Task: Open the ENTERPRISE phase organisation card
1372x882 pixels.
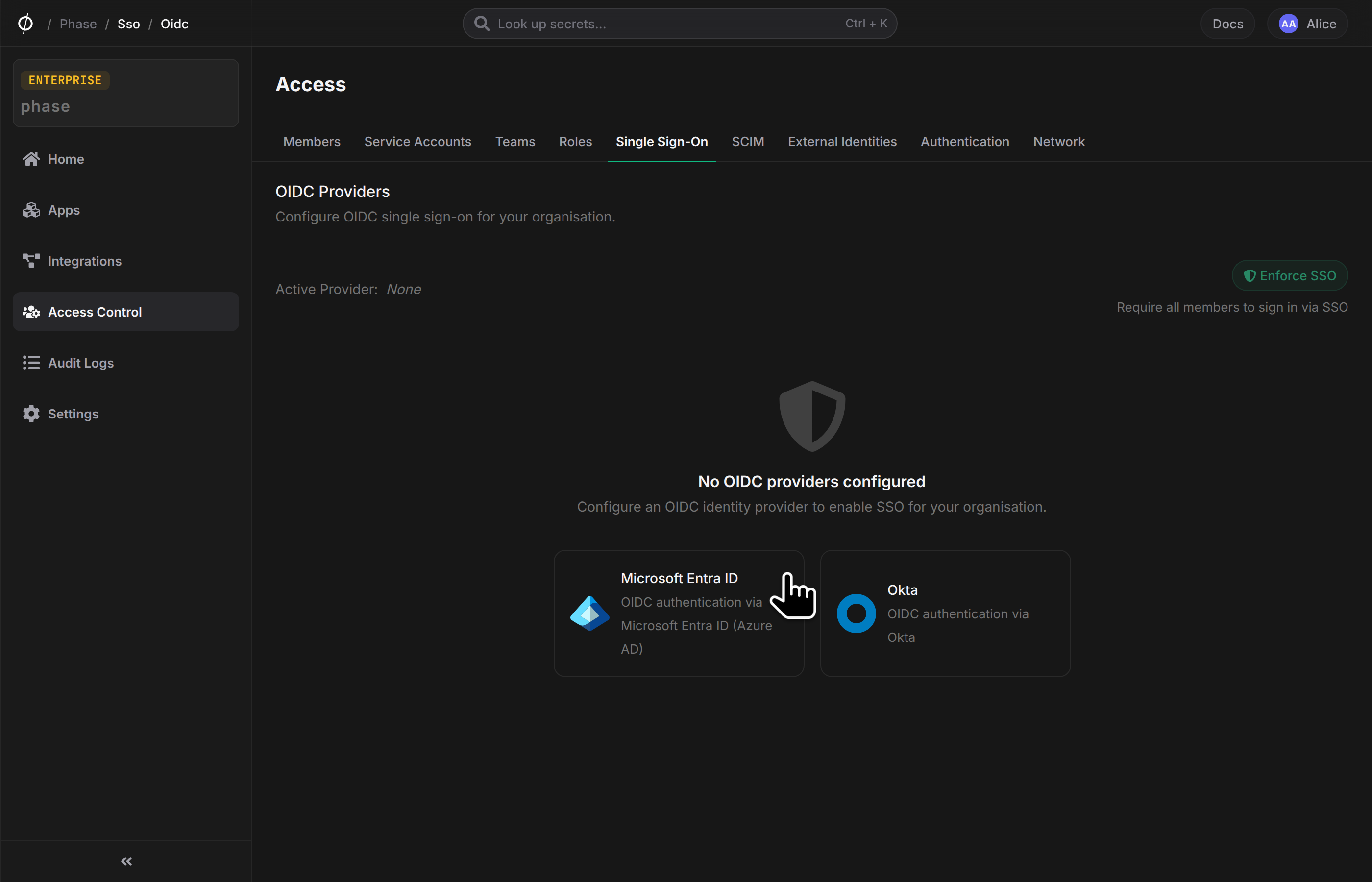Action: [126, 93]
